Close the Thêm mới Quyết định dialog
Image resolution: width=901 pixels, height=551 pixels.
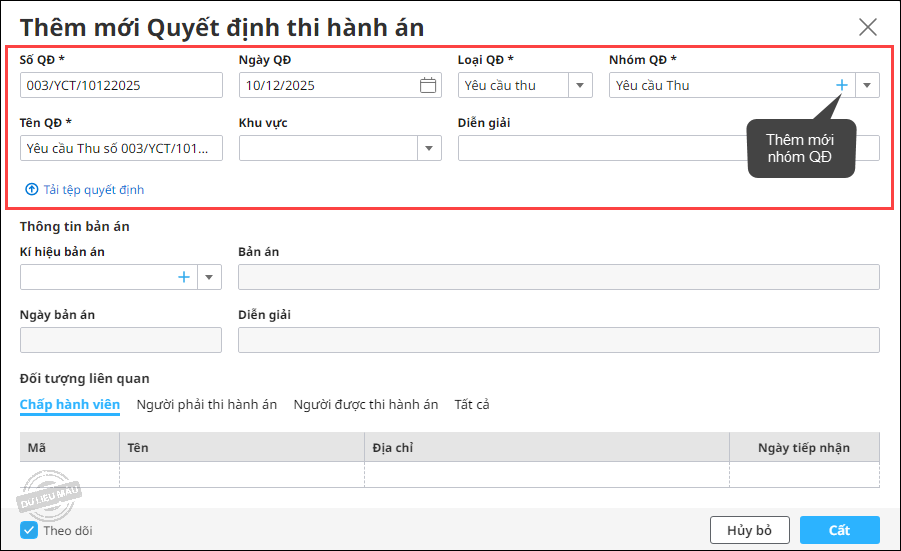click(x=868, y=26)
